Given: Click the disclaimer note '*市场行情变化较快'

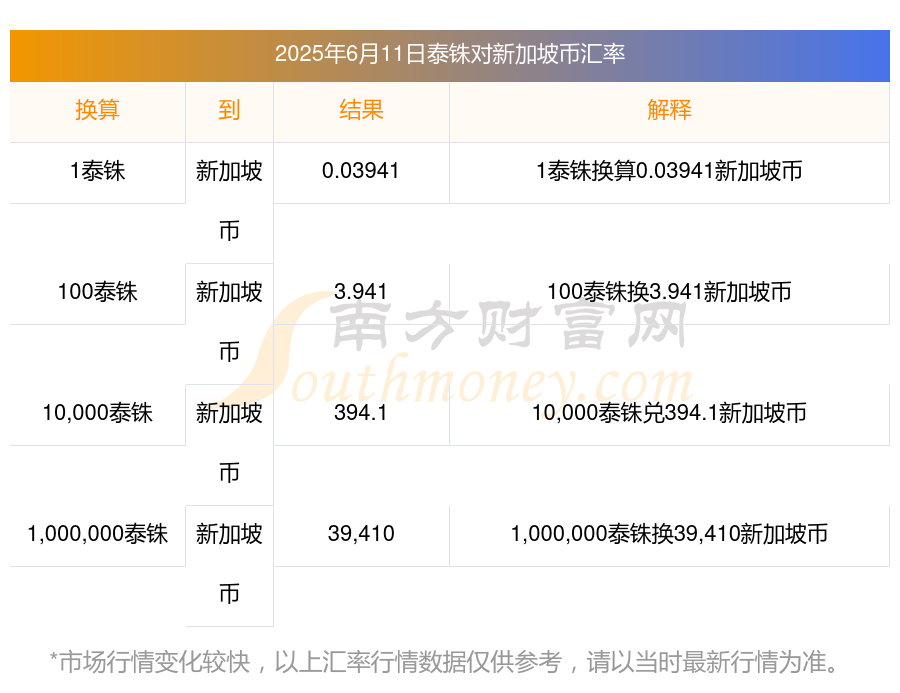Looking at the screenshot, I should [x=150, y=662].
